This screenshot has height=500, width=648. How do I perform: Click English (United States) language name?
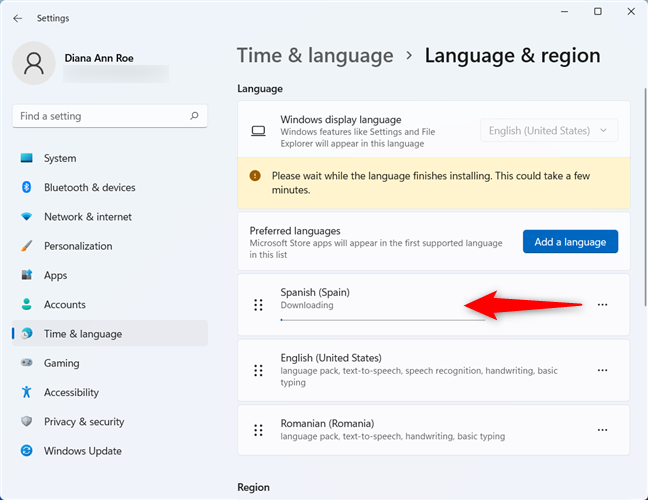[x=331, y=358]
